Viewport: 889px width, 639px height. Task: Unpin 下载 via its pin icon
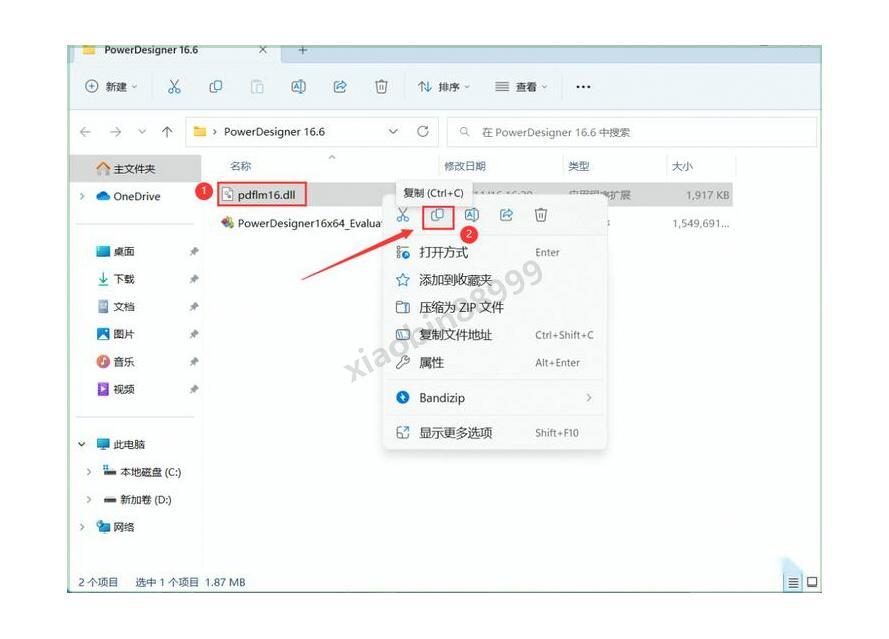tap(194, 279)
